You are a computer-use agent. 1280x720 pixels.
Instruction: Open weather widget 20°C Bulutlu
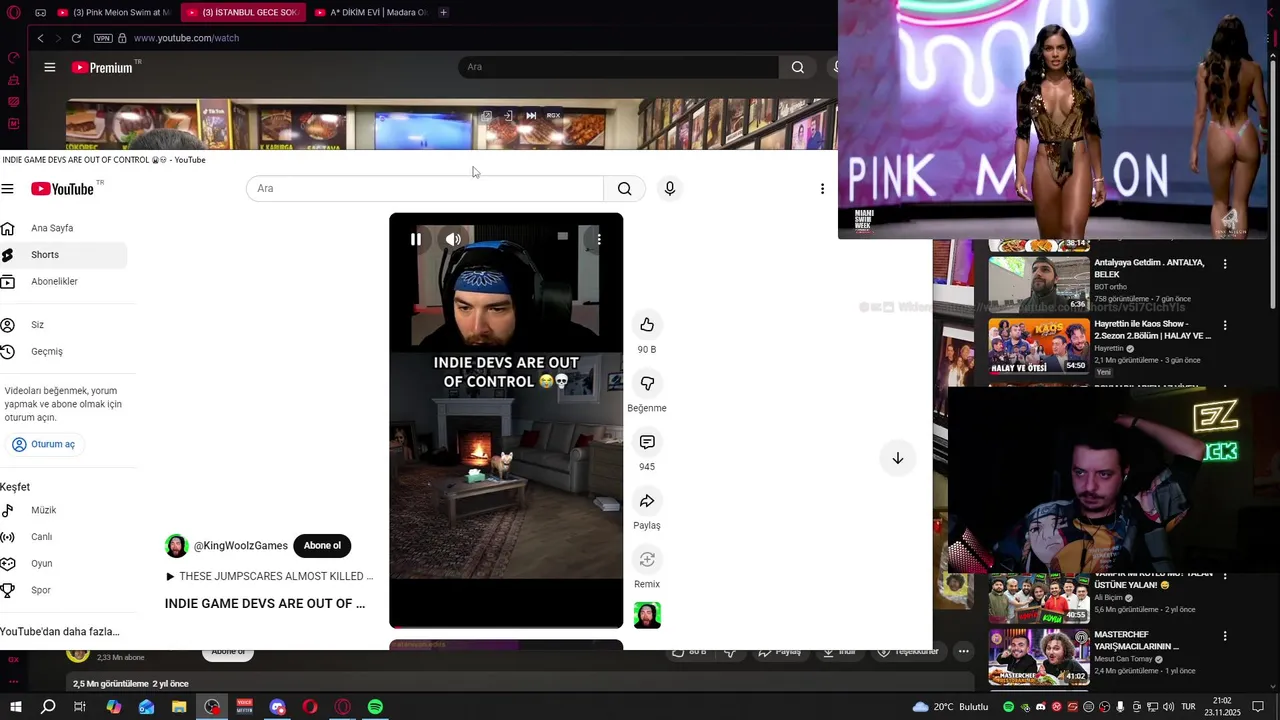950,707
